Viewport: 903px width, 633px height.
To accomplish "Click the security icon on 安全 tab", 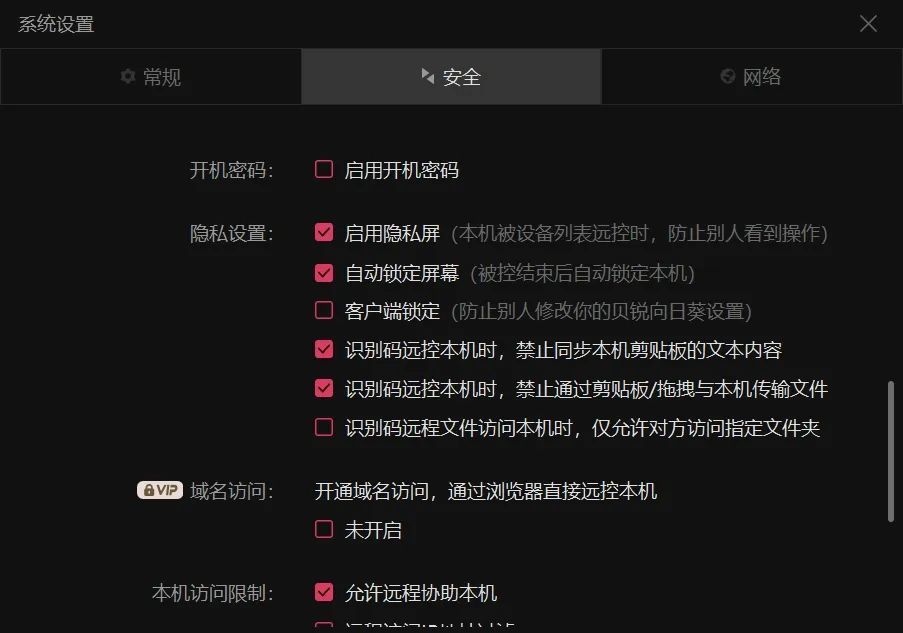I will [427, 76].
